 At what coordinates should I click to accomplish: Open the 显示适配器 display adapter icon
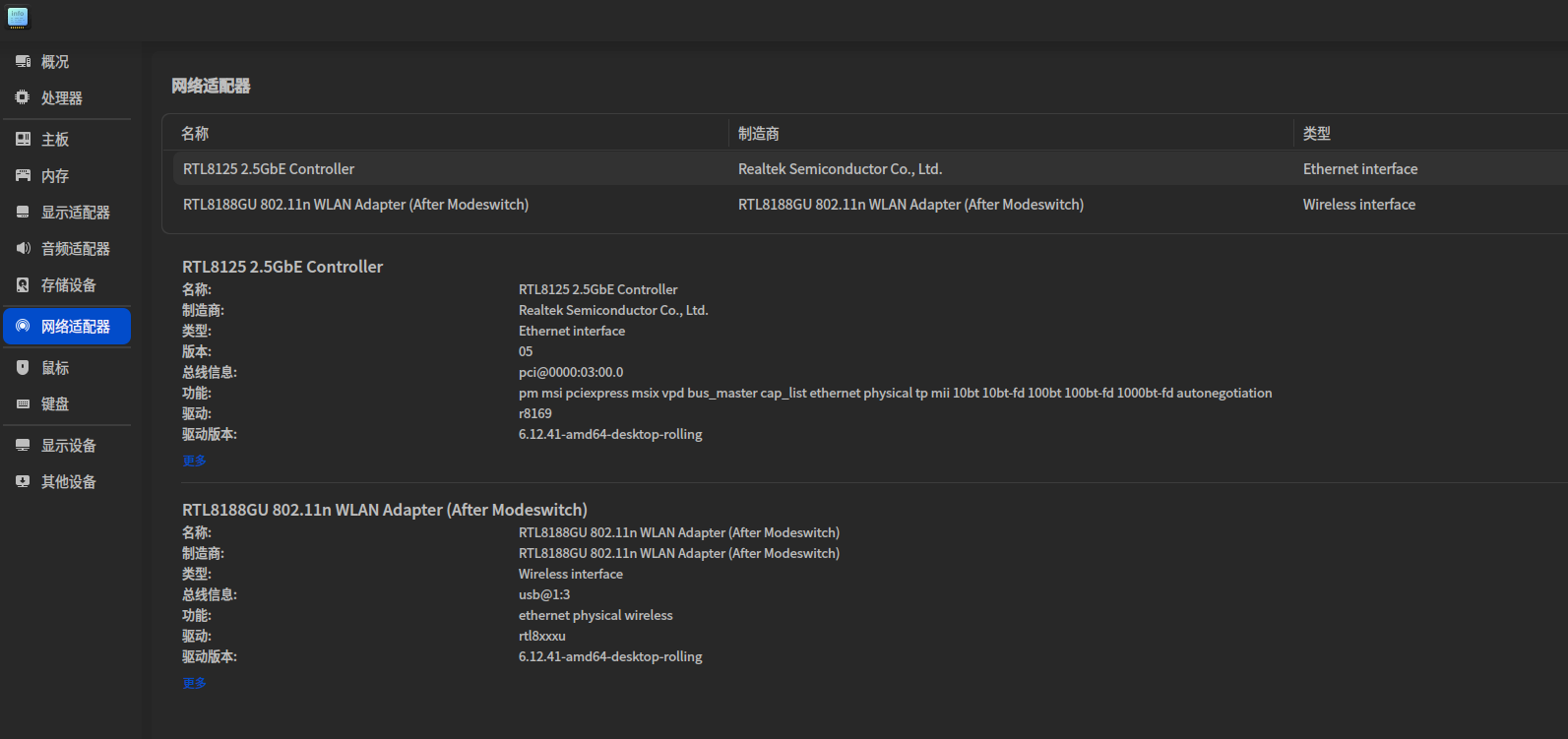[x=23, y=212]
